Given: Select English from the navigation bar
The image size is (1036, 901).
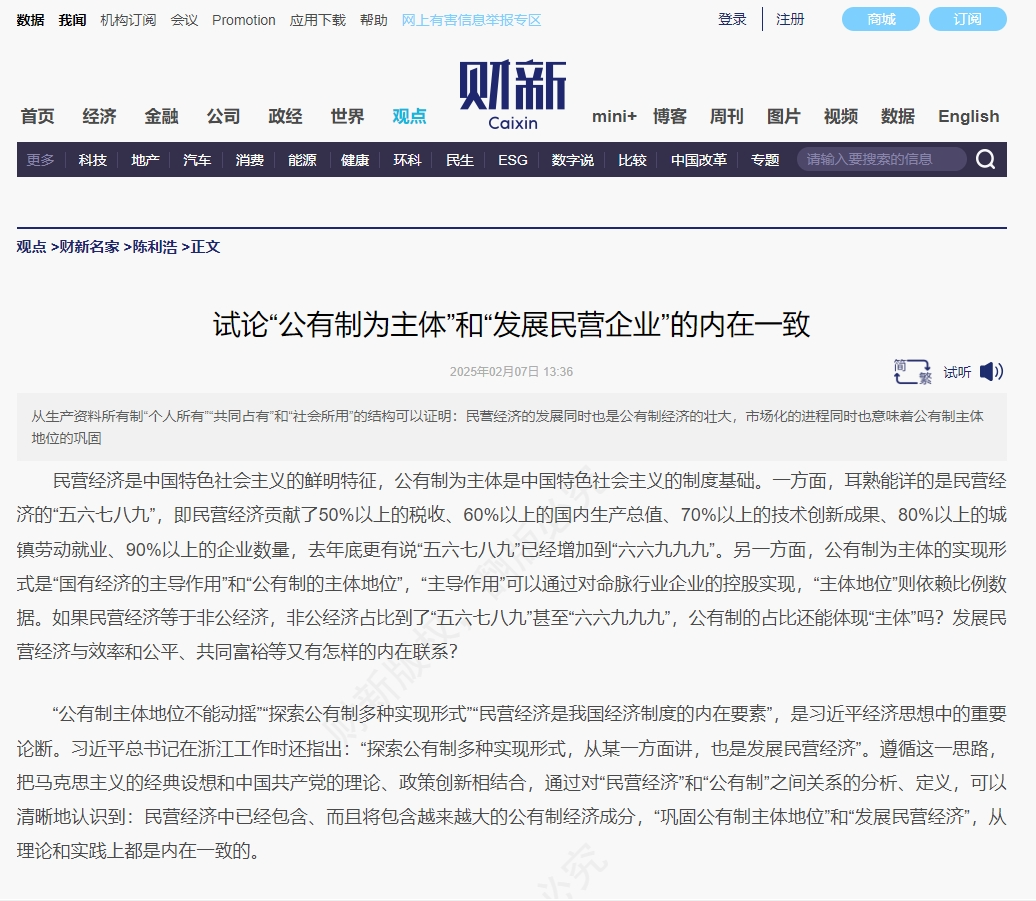Looking at the screenshot, I should pos(967,116).
